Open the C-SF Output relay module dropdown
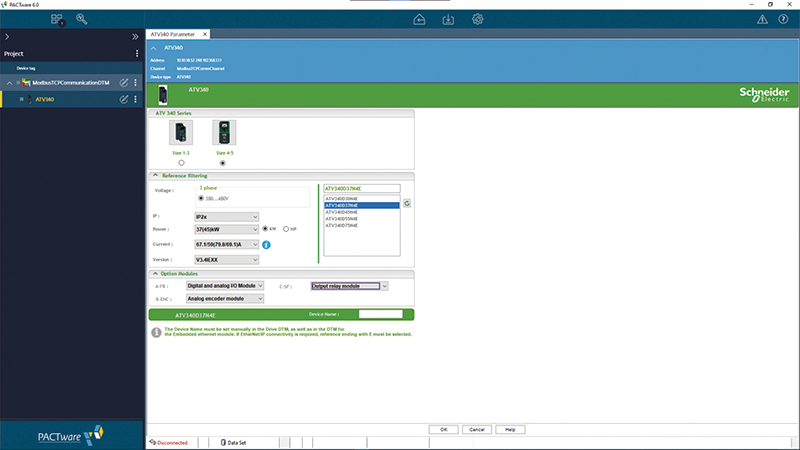The height and width of the screenshot is (450, 800). 349,286
